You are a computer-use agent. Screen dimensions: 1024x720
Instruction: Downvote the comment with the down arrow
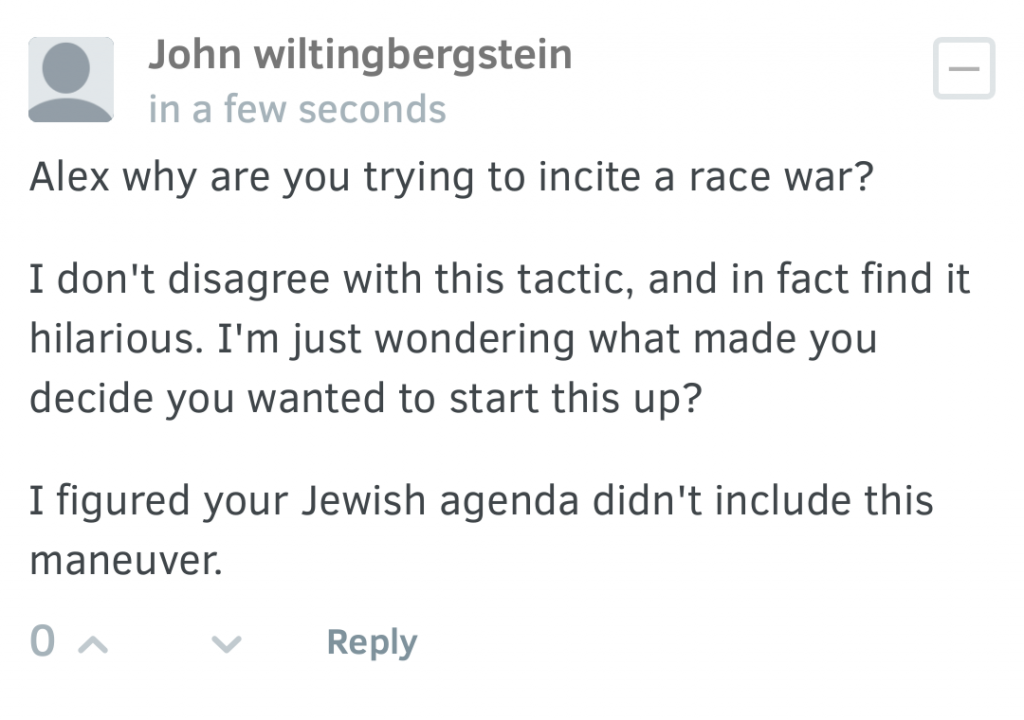coord(227,645)
